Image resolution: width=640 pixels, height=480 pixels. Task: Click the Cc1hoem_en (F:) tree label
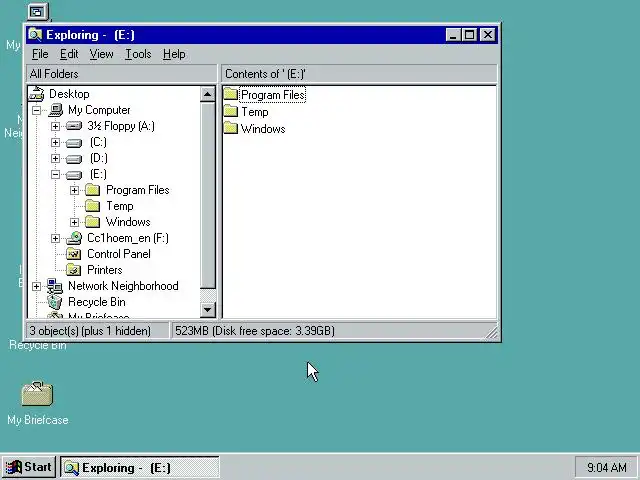point(128,238)
